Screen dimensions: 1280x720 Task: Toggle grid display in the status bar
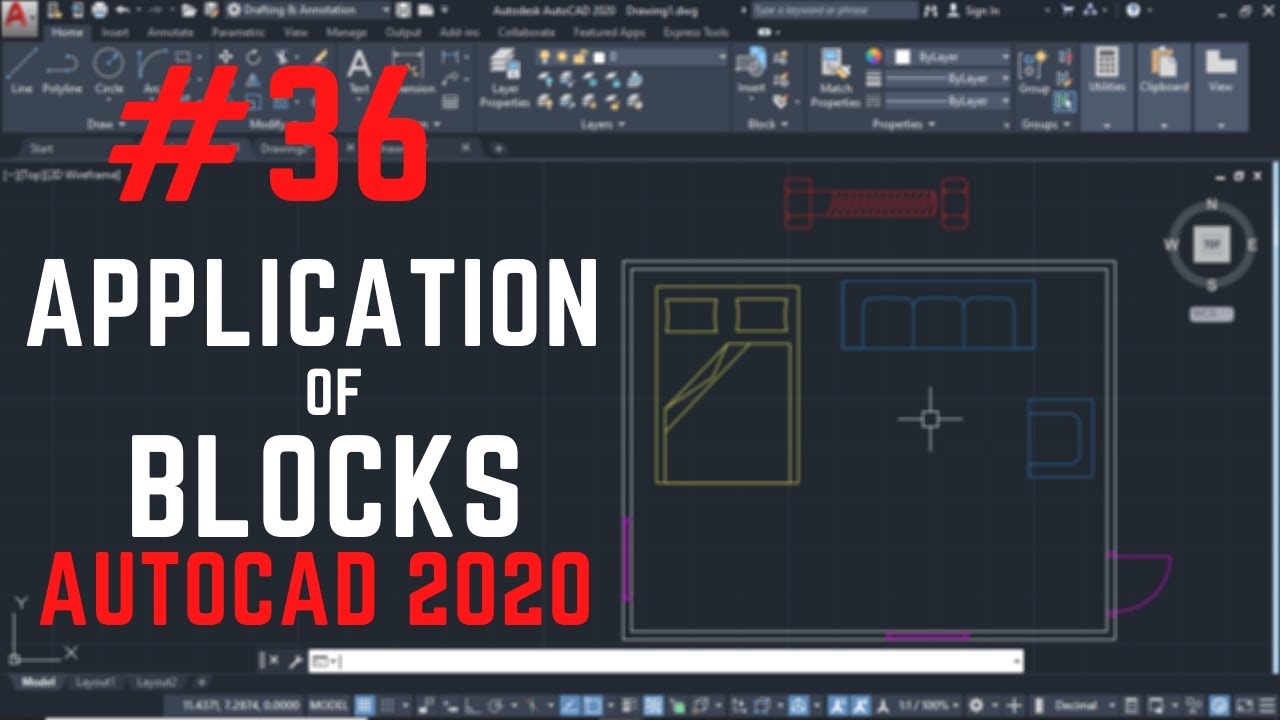(365, 705)
